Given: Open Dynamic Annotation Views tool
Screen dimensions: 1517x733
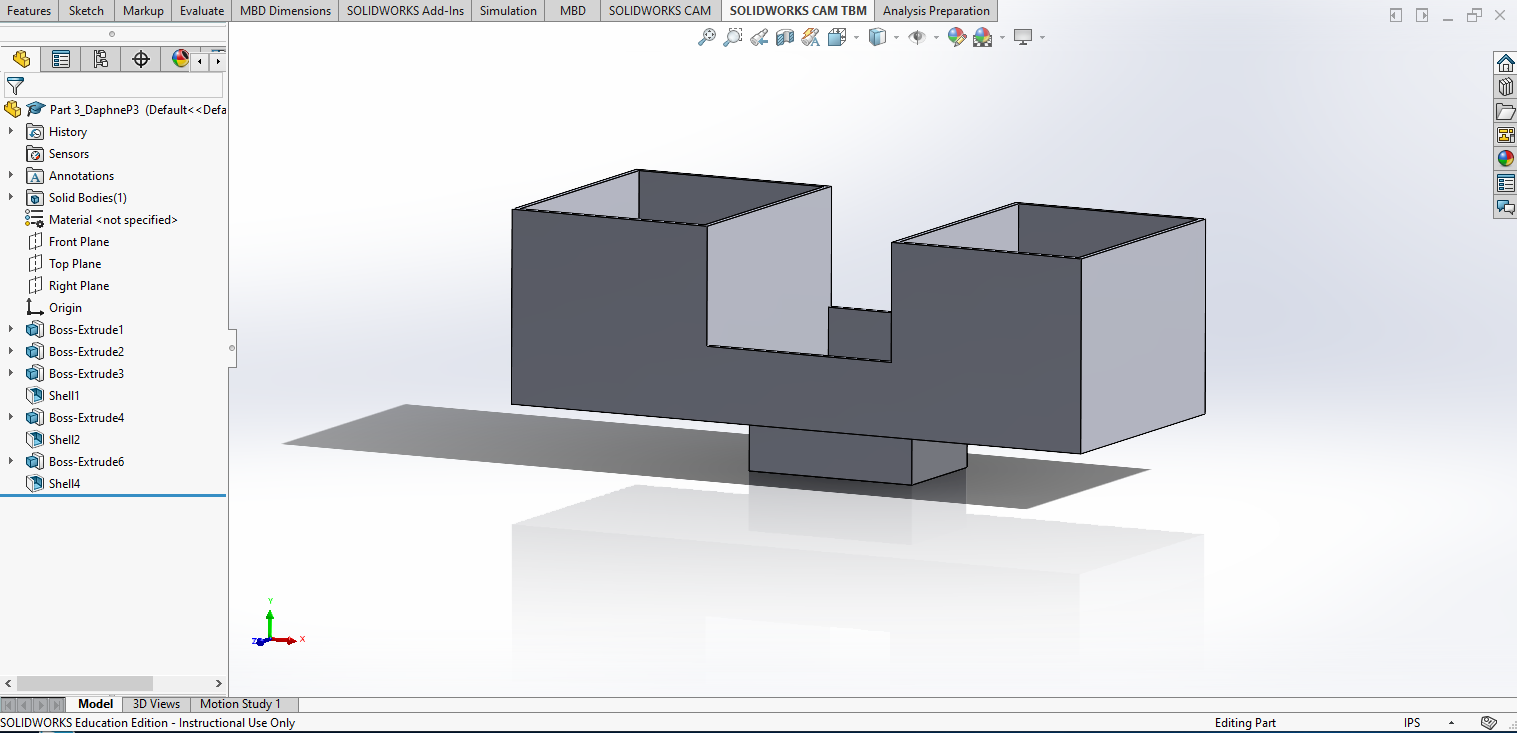Looking at the screenshot, I should (x=811, y=37).
